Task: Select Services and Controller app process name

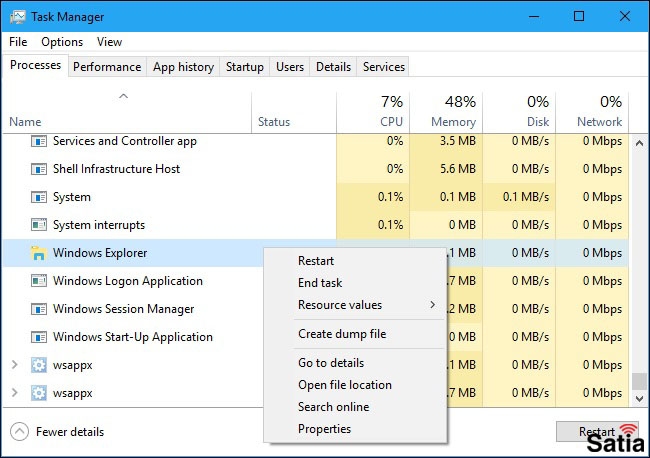Action: [x=125, y=141]
